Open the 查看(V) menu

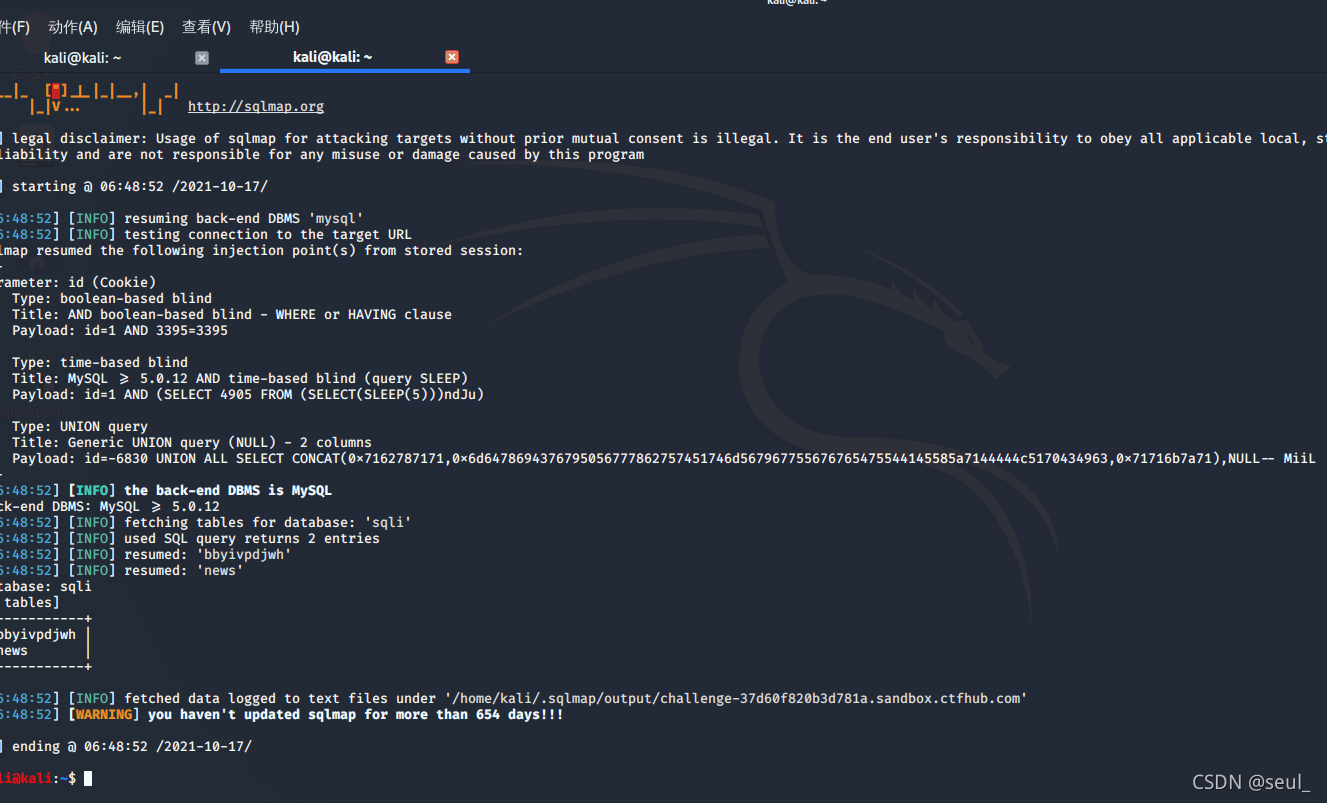(206, 27)
